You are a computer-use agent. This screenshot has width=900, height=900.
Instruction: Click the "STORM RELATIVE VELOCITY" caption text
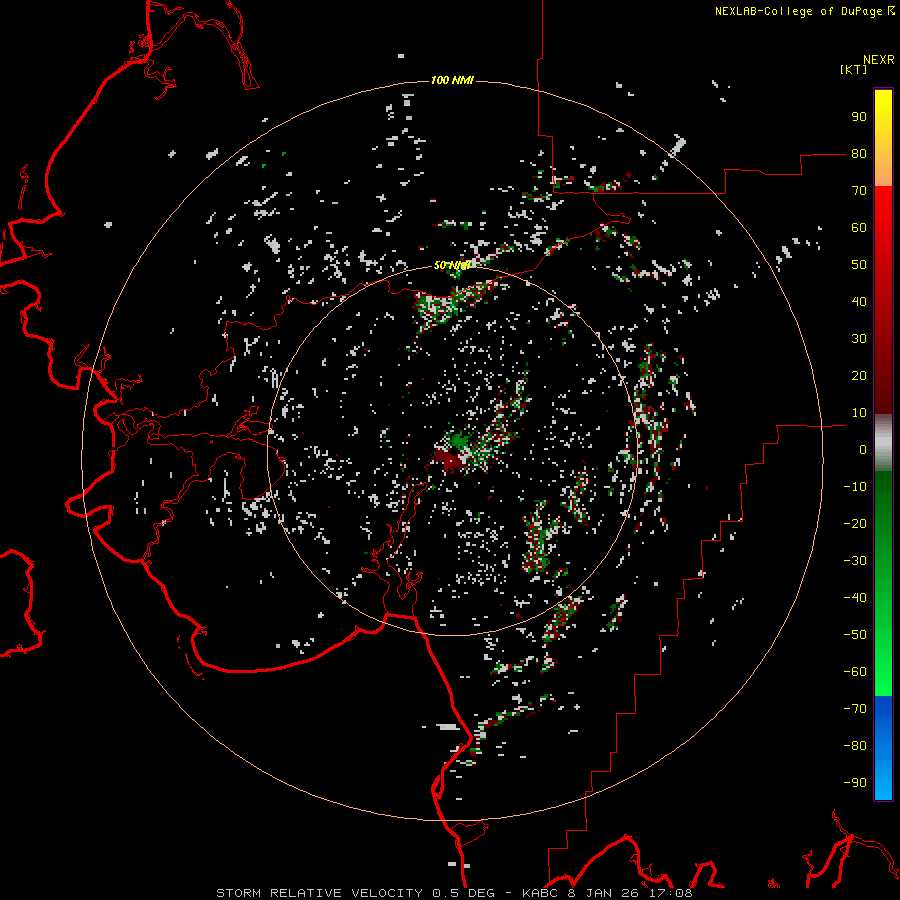pyautogui.click(x=319, y=893)
